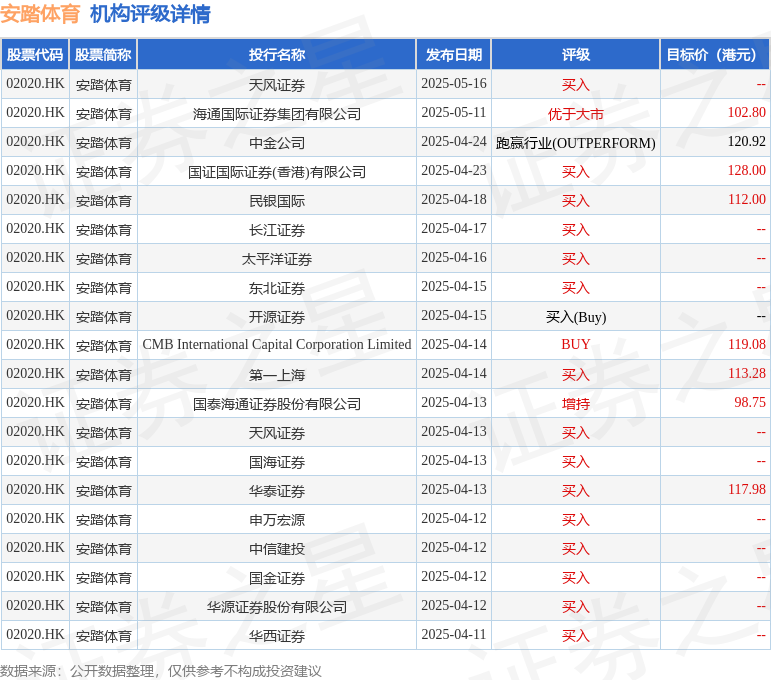Click the date 2025-04-24
Screen dimensions: 771x680
pyautogui.click(x=454, y=142)
